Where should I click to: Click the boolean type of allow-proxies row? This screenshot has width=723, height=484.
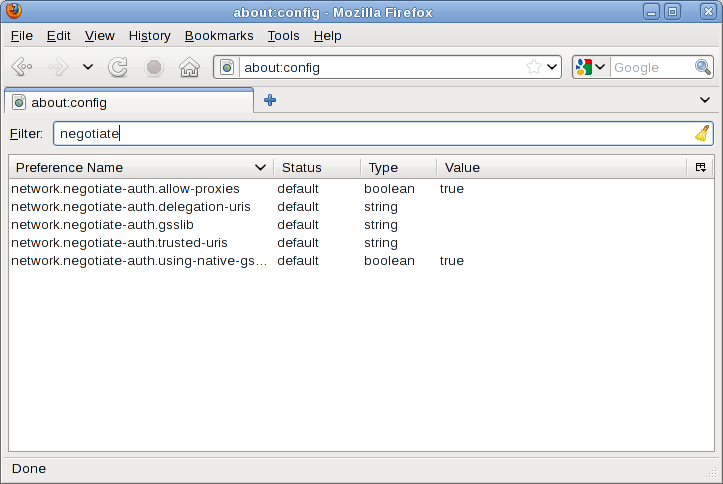point(389,189)
